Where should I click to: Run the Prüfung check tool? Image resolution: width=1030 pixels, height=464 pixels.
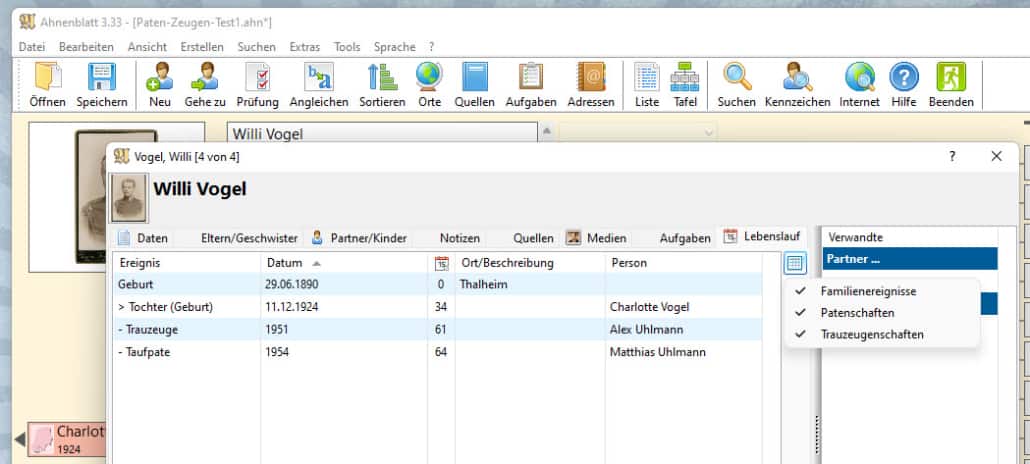click(x=258, y=77)
